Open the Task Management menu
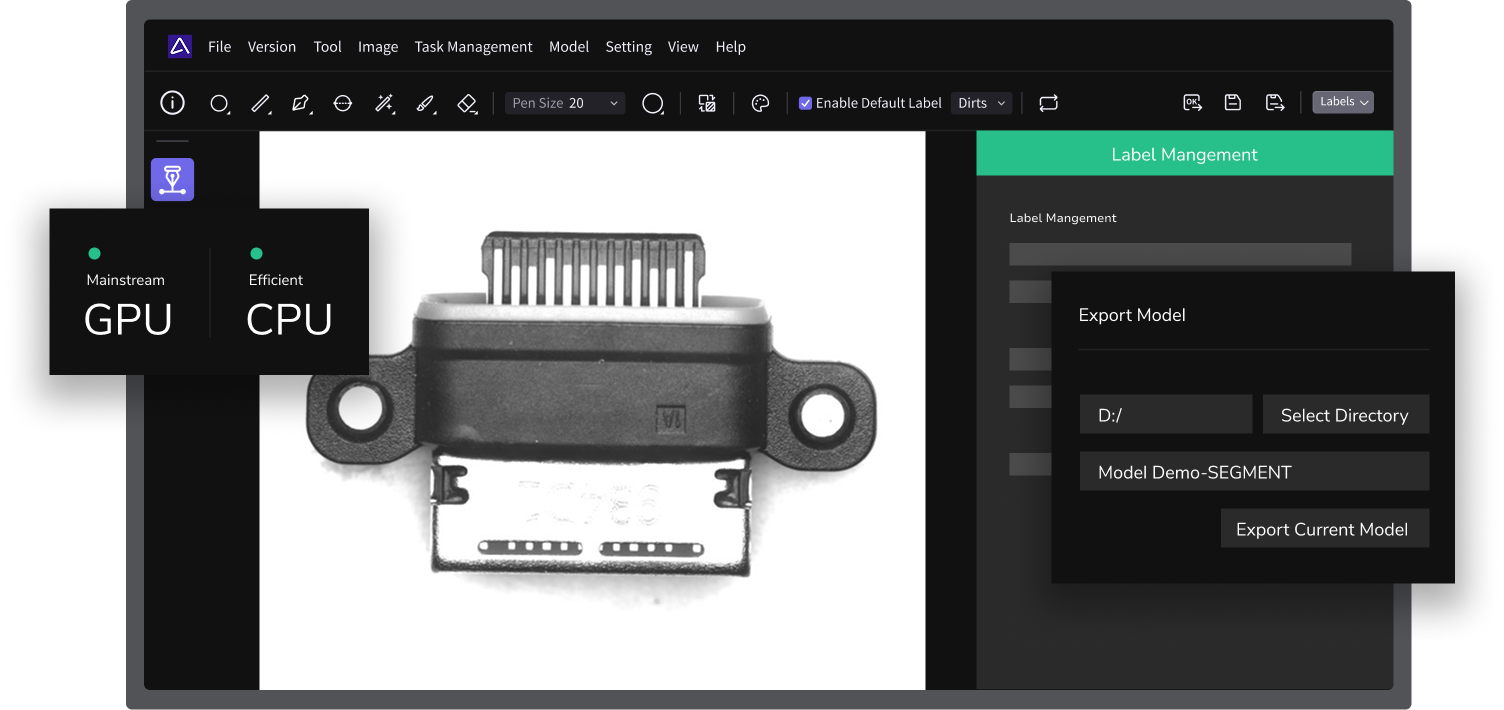 (x=473, y=47)
